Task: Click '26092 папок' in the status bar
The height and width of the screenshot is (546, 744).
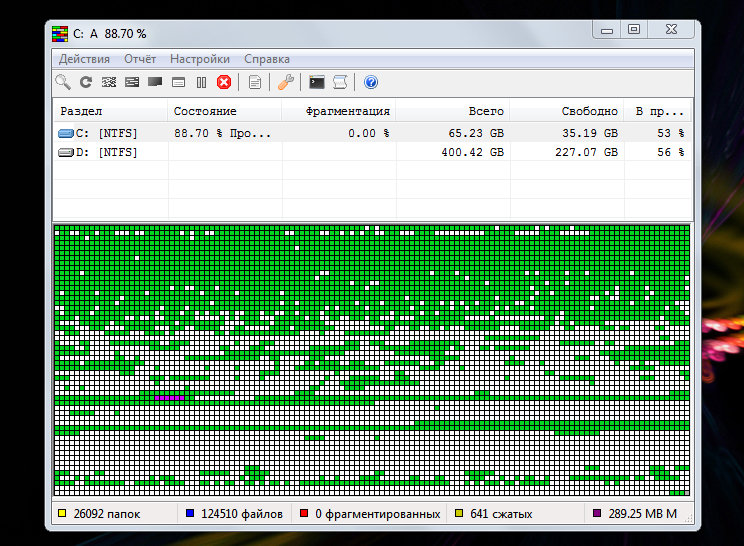Action: pos(107,514)
